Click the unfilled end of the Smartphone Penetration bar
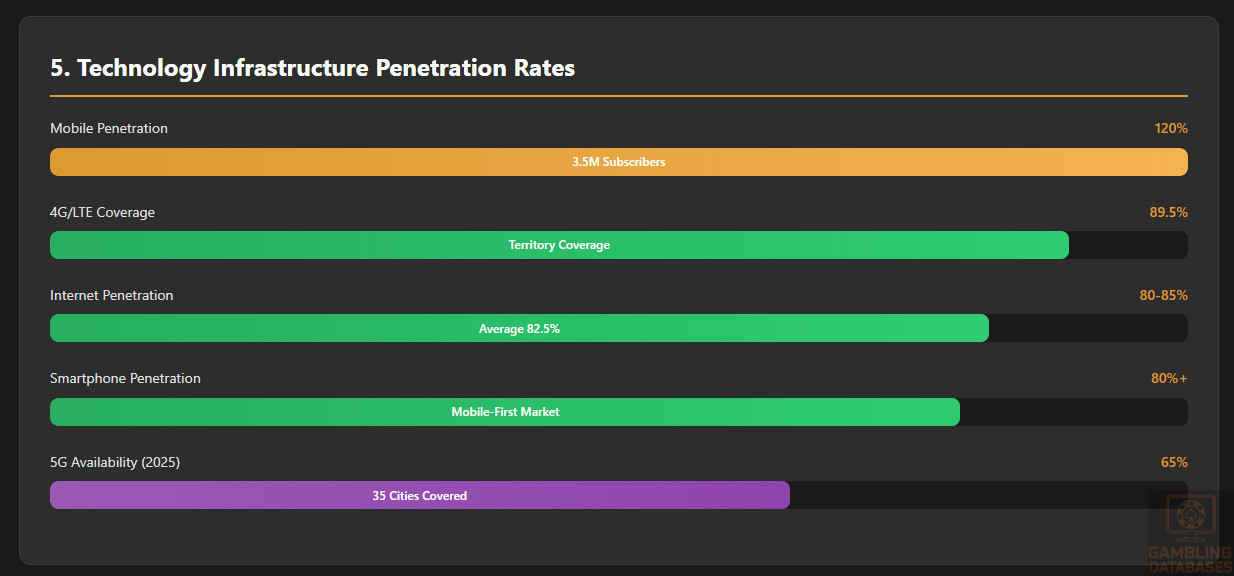Screen dimensions: 1234x576 [x=1073, y=412]
